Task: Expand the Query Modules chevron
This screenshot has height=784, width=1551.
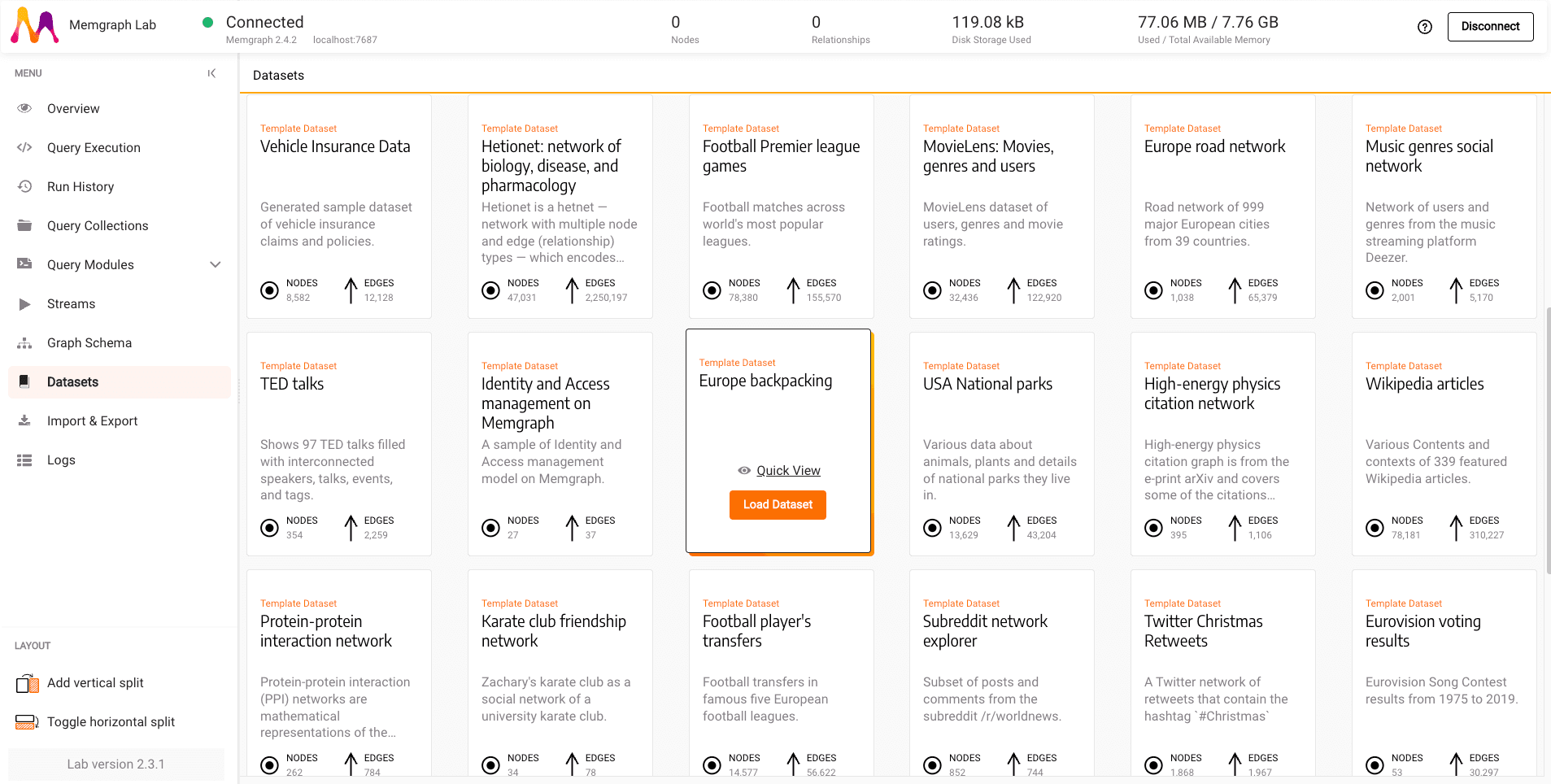Action: pos(216,264)
